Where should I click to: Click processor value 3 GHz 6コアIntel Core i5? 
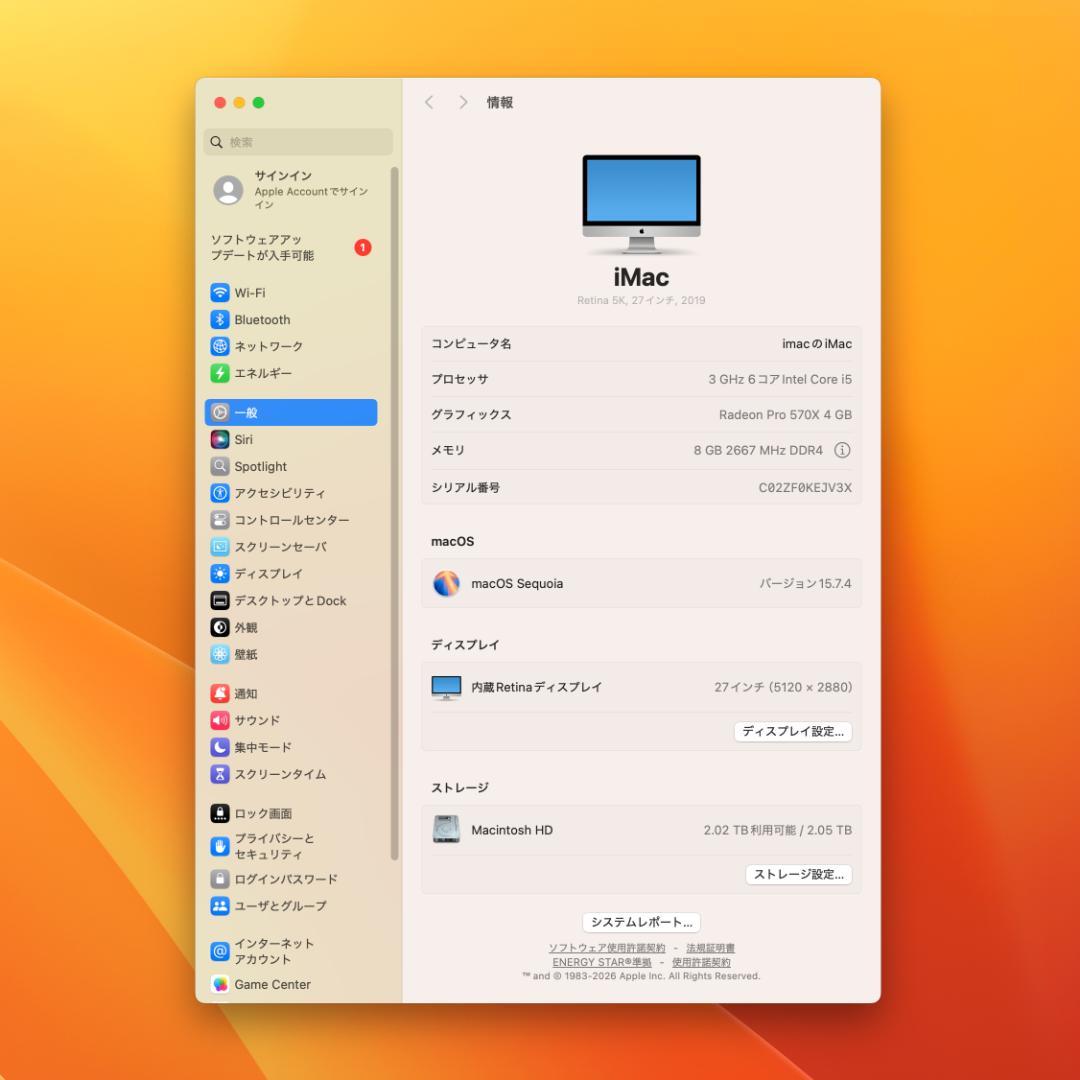click(x=780, y=380)
